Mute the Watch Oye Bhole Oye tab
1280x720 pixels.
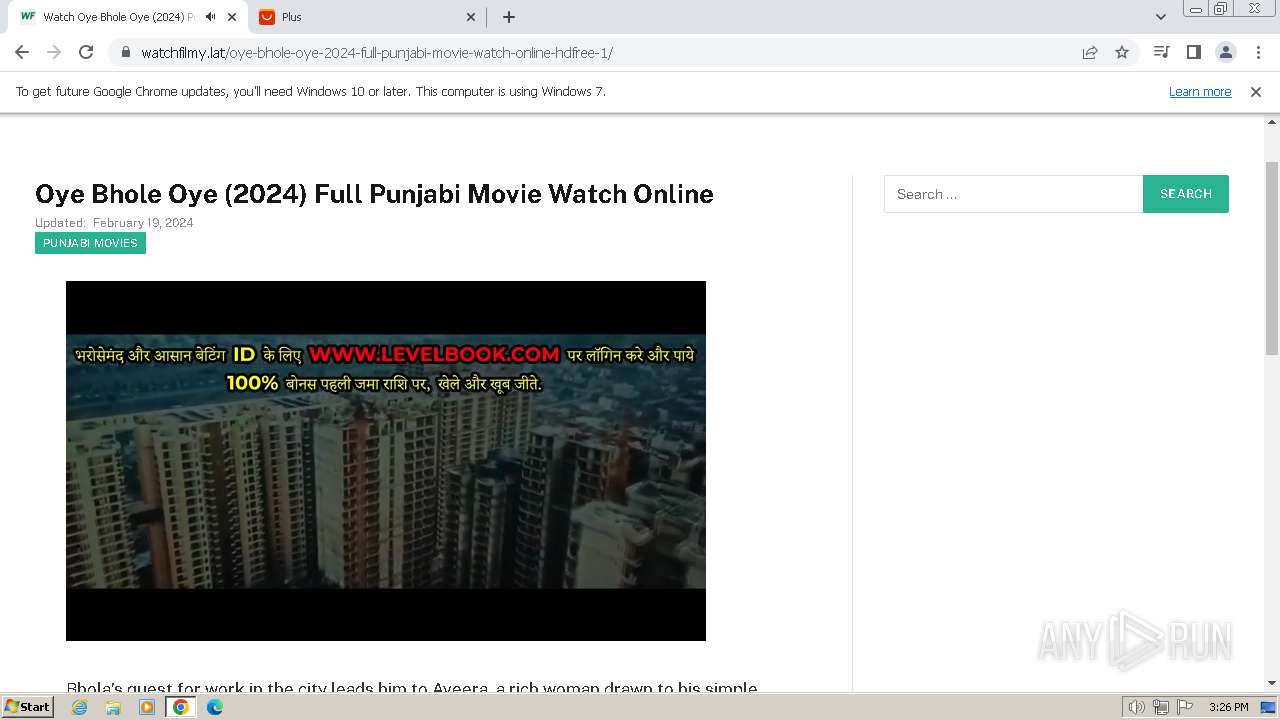210,17
